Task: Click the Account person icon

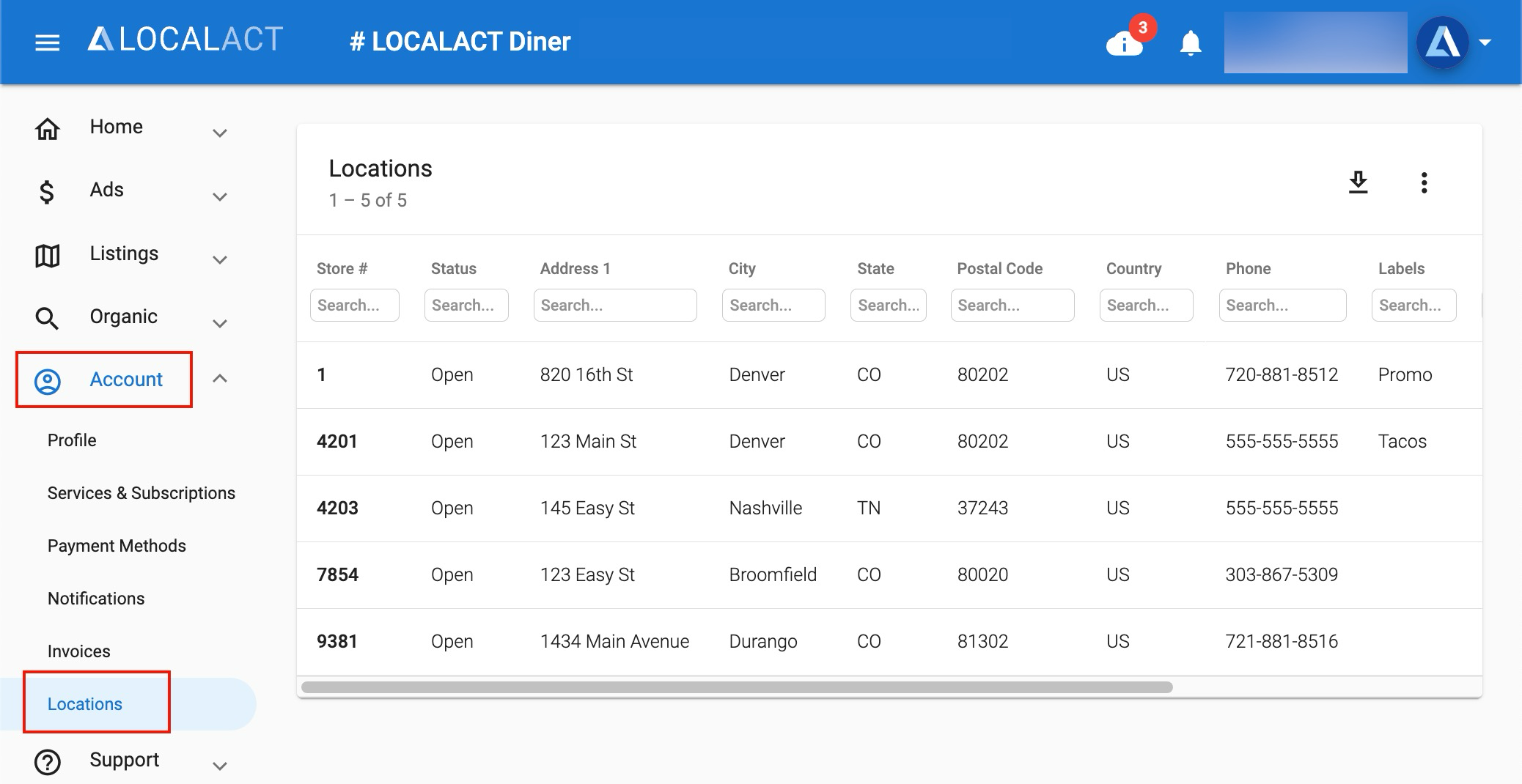Action: [x=48, y=382]
